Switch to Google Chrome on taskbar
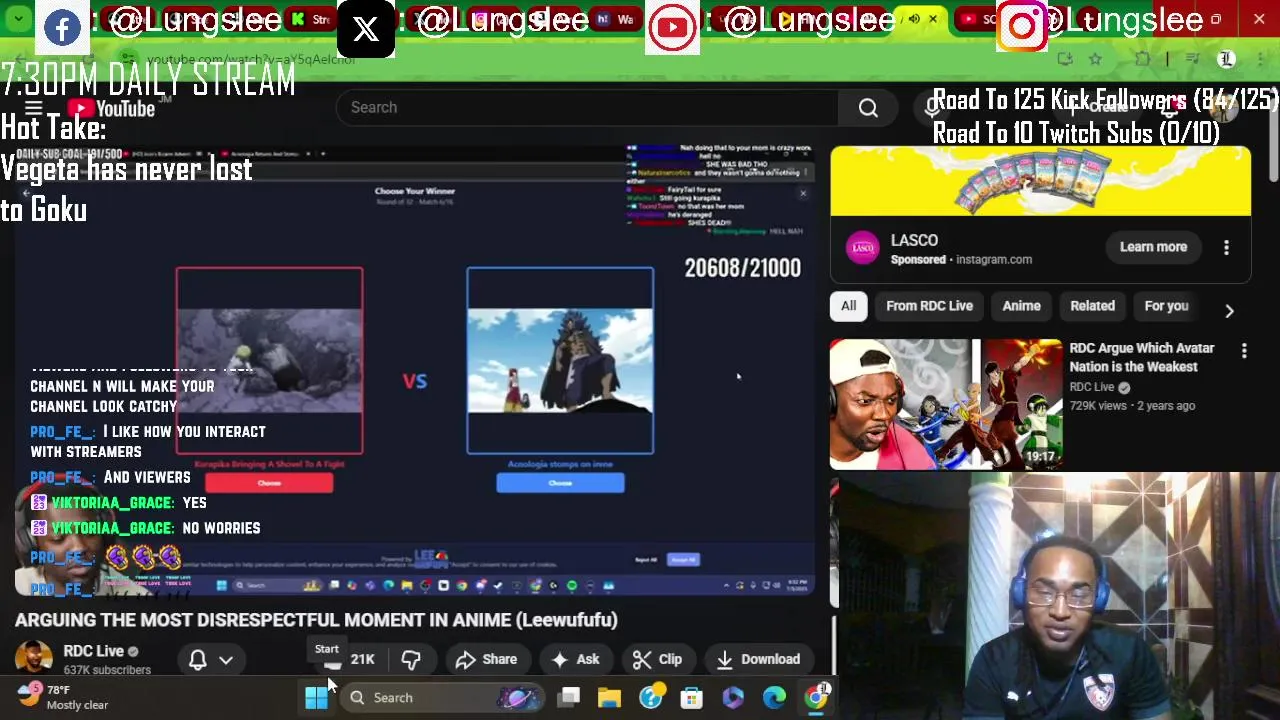1280x720 pixels. click(x=816, y=697)
